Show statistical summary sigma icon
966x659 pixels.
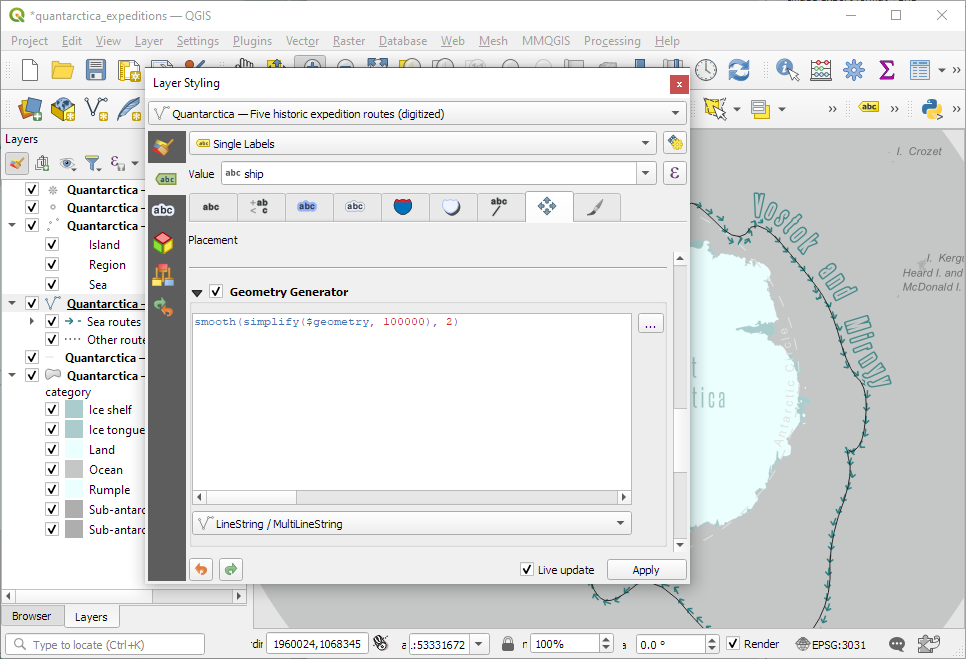click(887, 70)
